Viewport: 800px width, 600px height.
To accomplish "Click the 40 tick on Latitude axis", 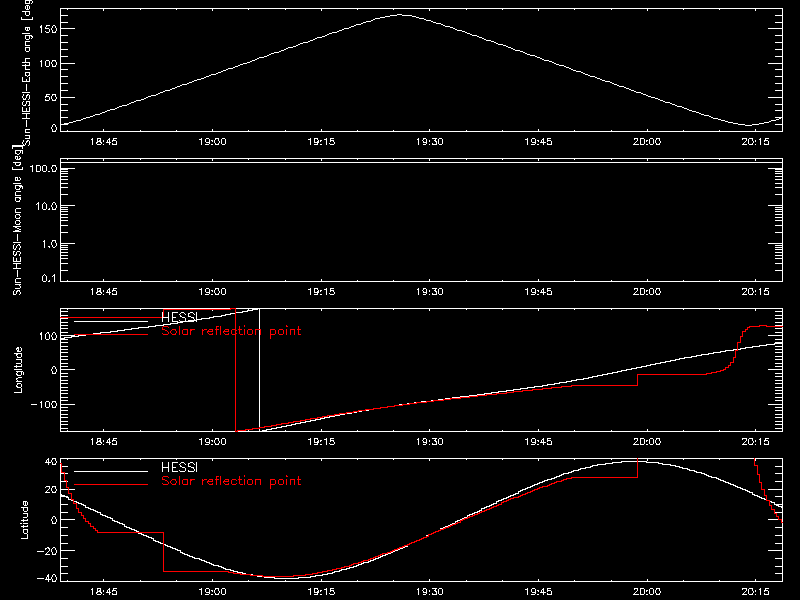I will pyautogui.click(x=51, y=462).
